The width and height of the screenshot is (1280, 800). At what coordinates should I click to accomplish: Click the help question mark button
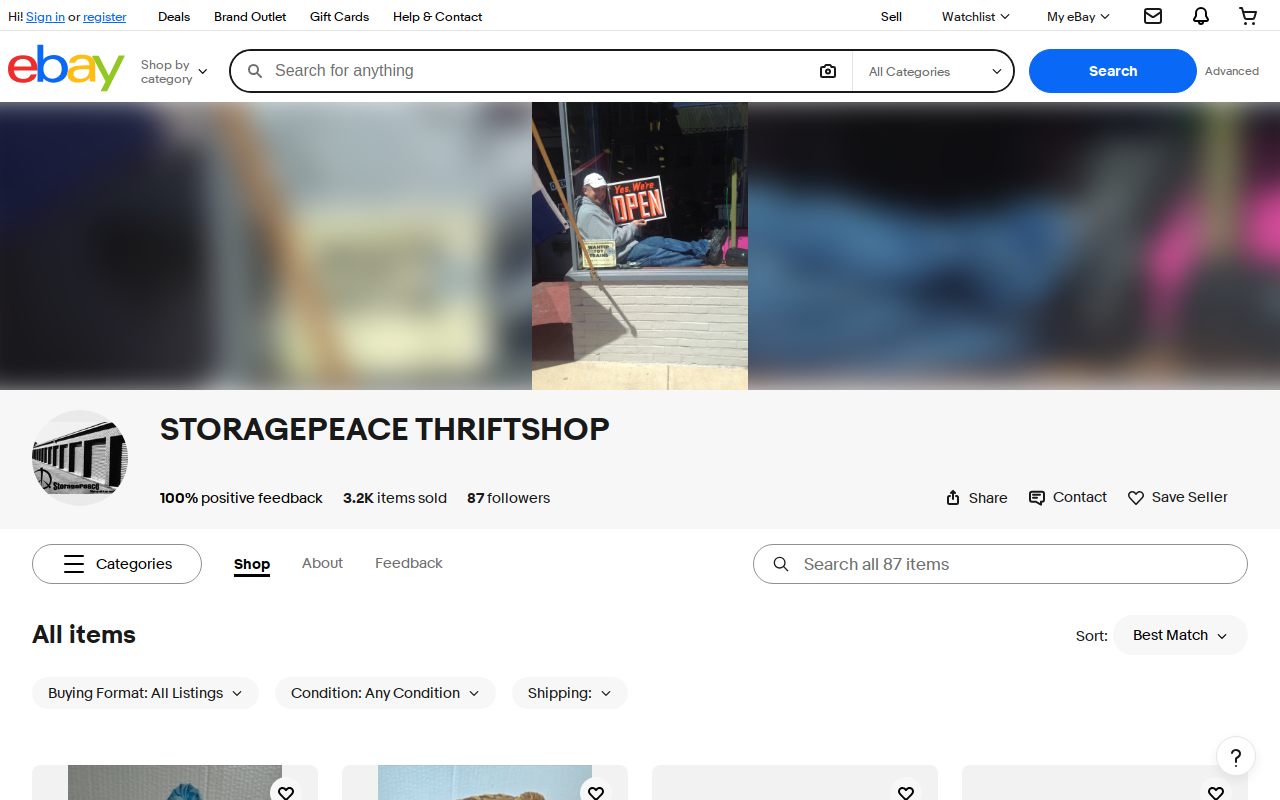tap(1236, 756)
